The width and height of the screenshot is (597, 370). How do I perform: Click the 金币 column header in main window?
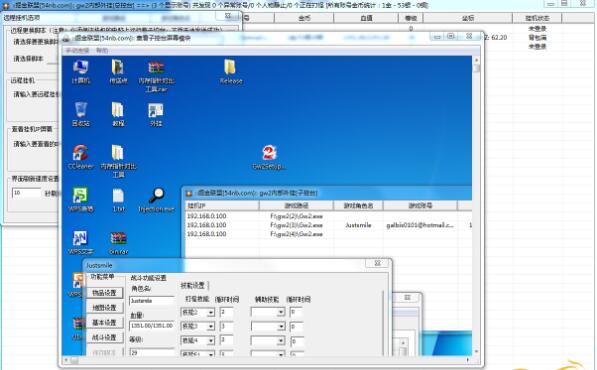point(304,18)
